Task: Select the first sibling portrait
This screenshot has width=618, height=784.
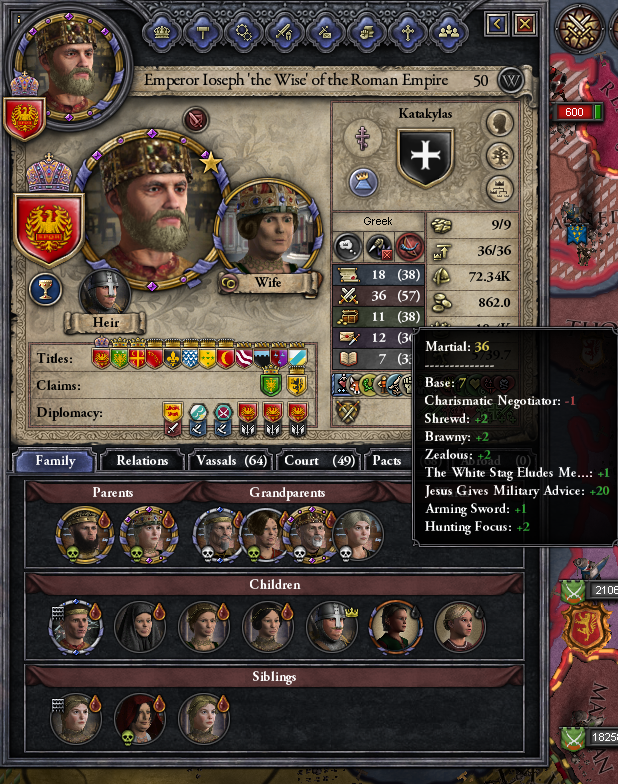Action: pyautogui.click(x=75, y=718)
